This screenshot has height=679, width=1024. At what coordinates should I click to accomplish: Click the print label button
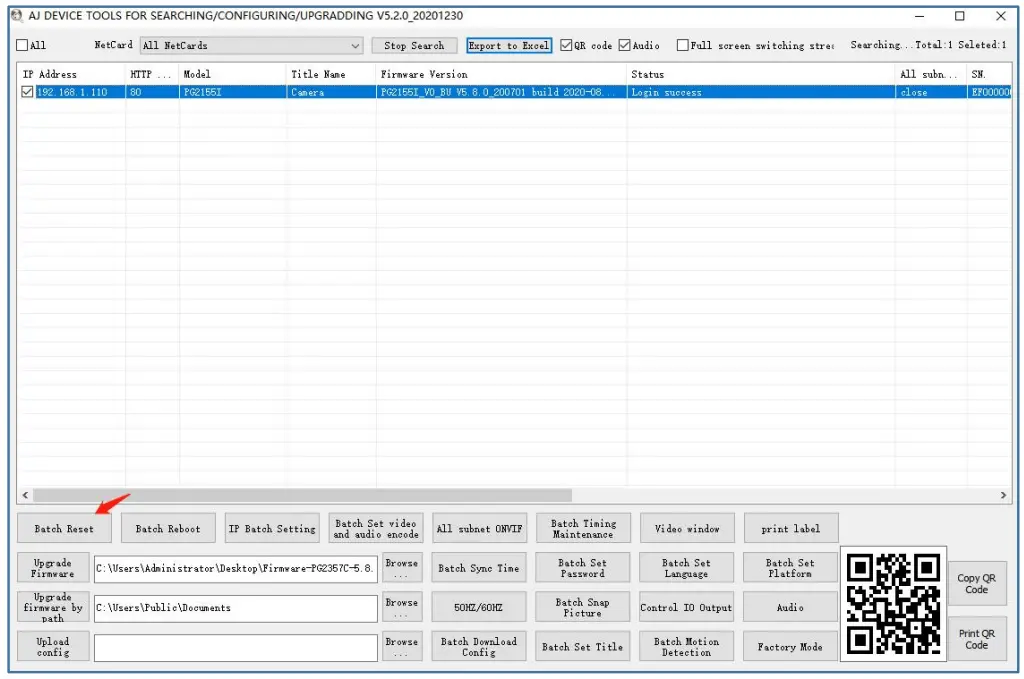pyautogui.click(x=791, y=529)
